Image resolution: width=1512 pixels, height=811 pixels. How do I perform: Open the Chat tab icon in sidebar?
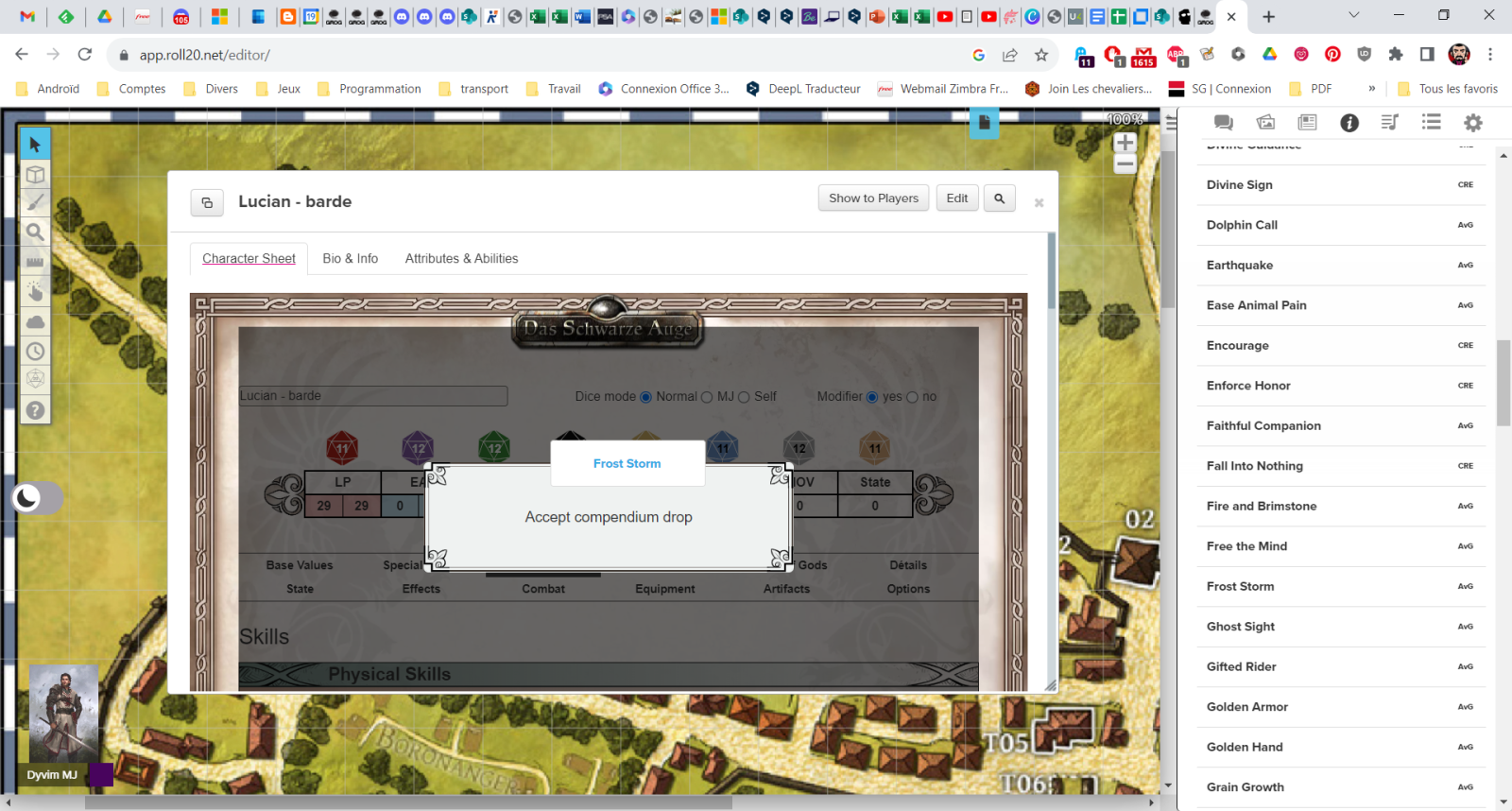click(1223, 122)
